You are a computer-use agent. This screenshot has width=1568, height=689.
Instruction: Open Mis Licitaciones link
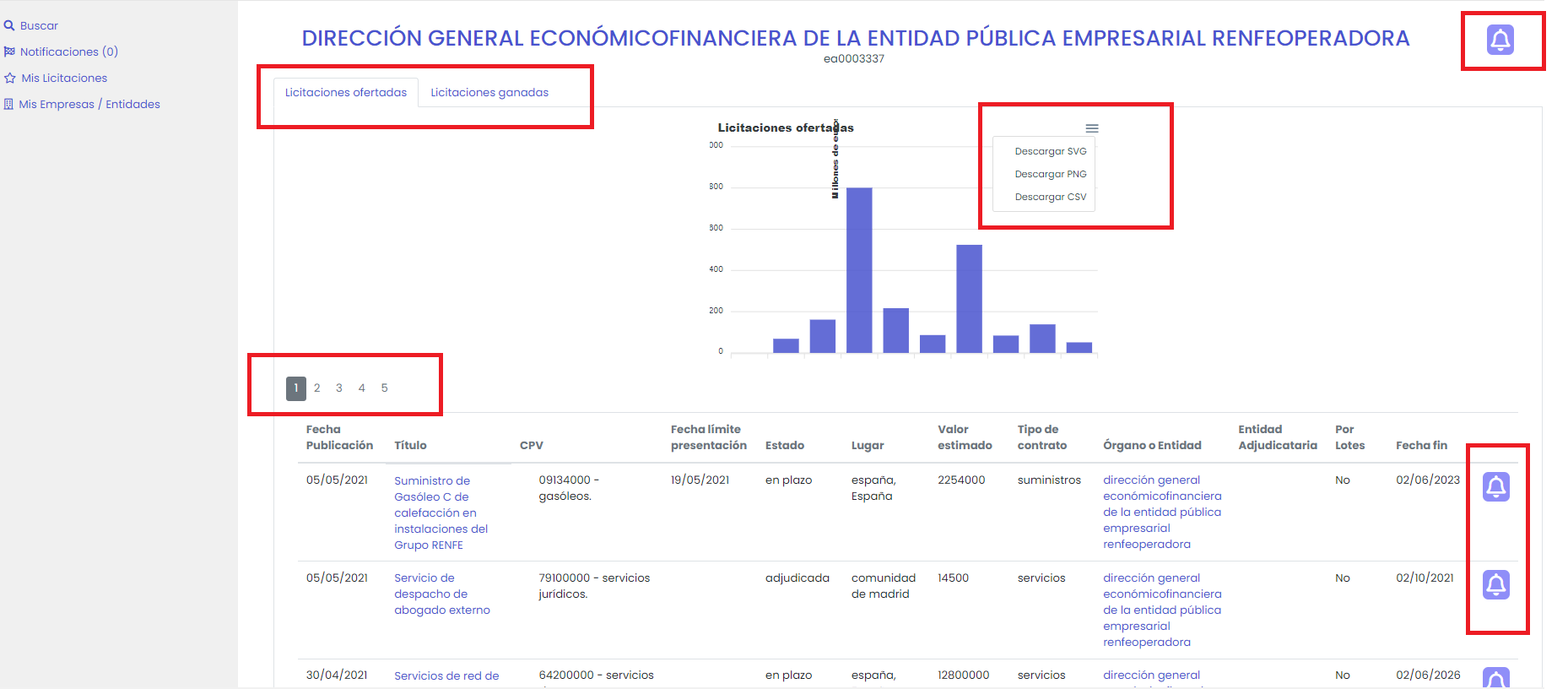click(64, 78)
